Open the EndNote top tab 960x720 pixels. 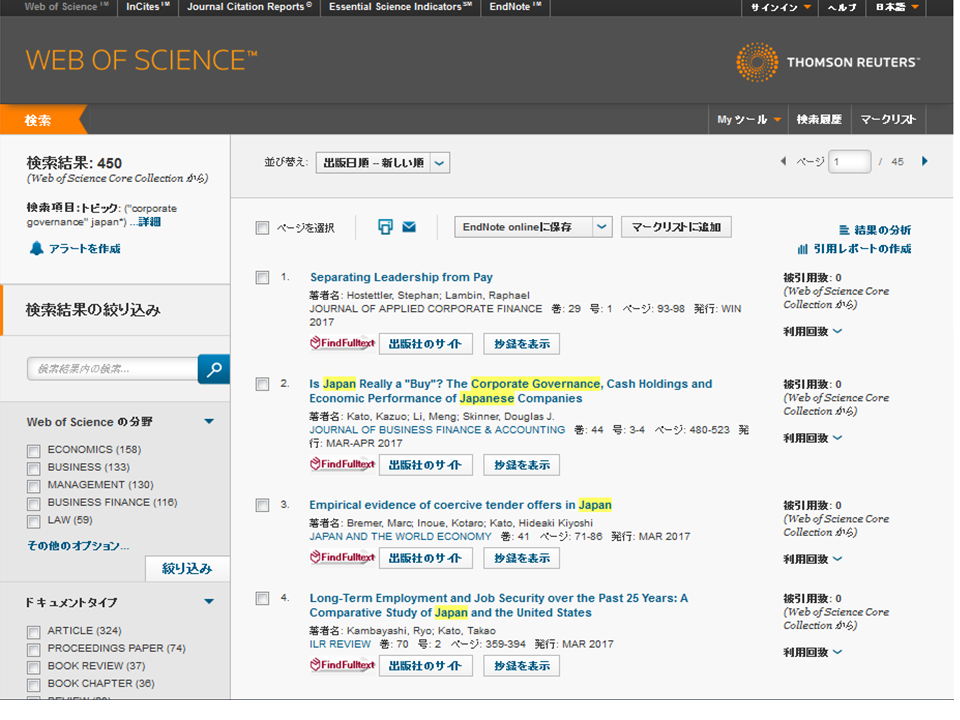[x=515, y=7]
